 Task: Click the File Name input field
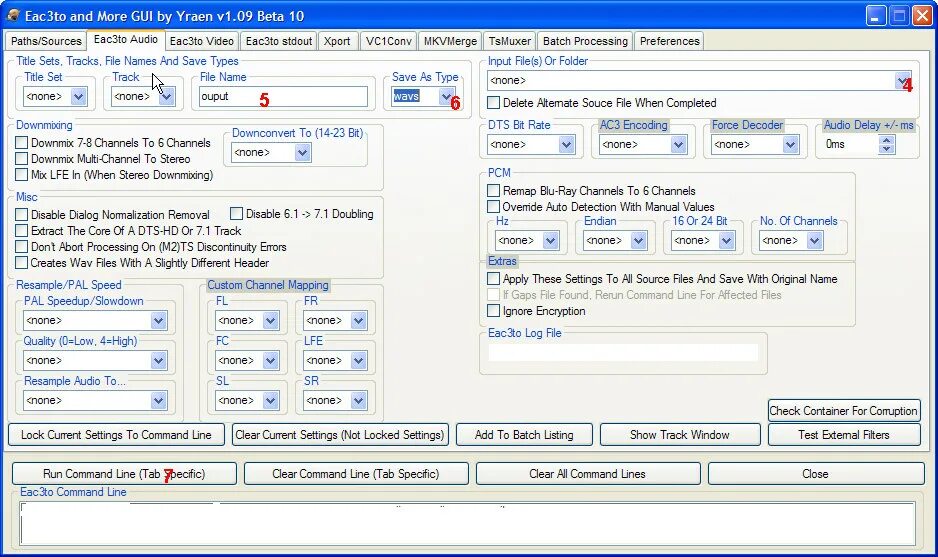(283, 96)
